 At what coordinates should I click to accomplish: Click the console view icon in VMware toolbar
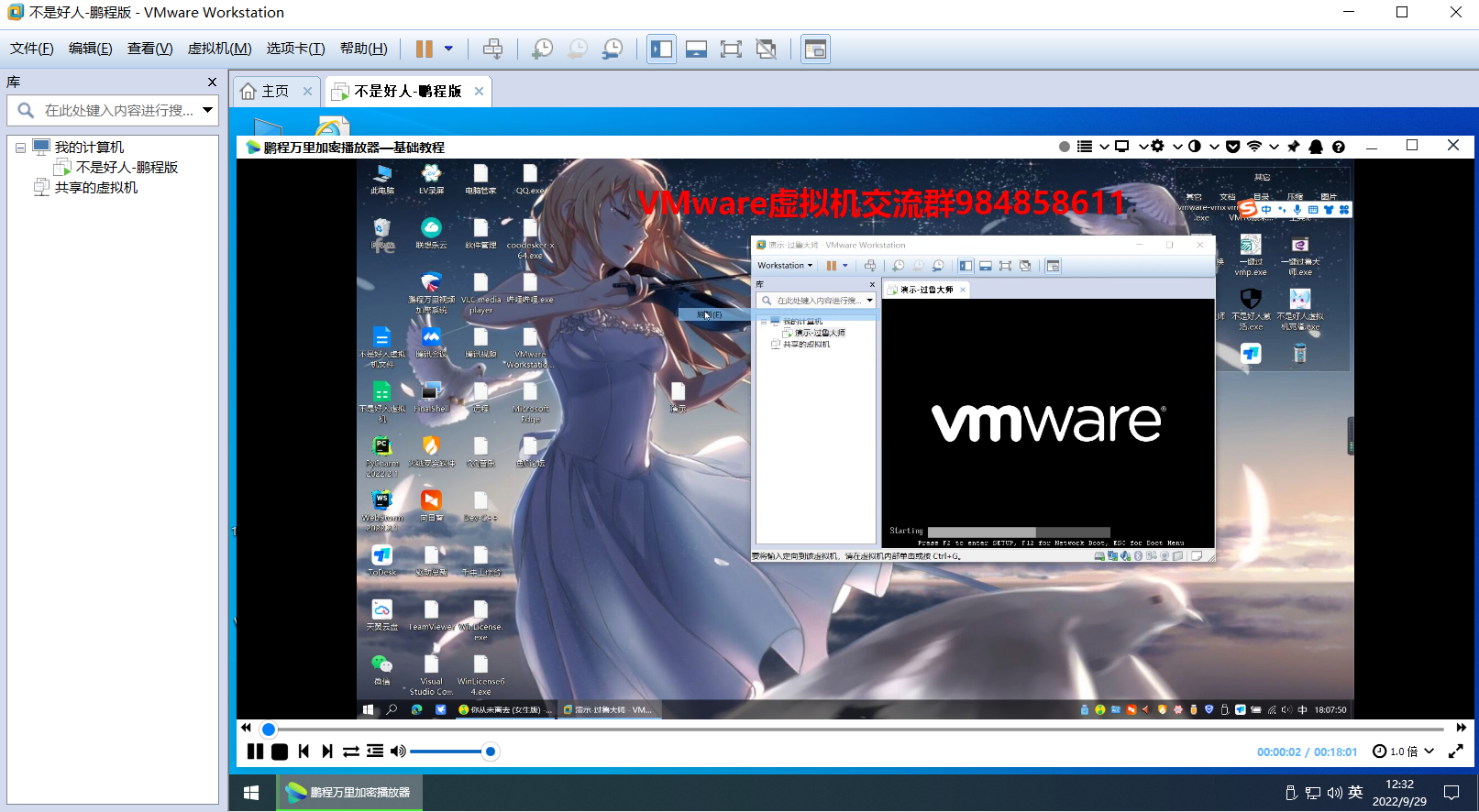click(814, 49)
